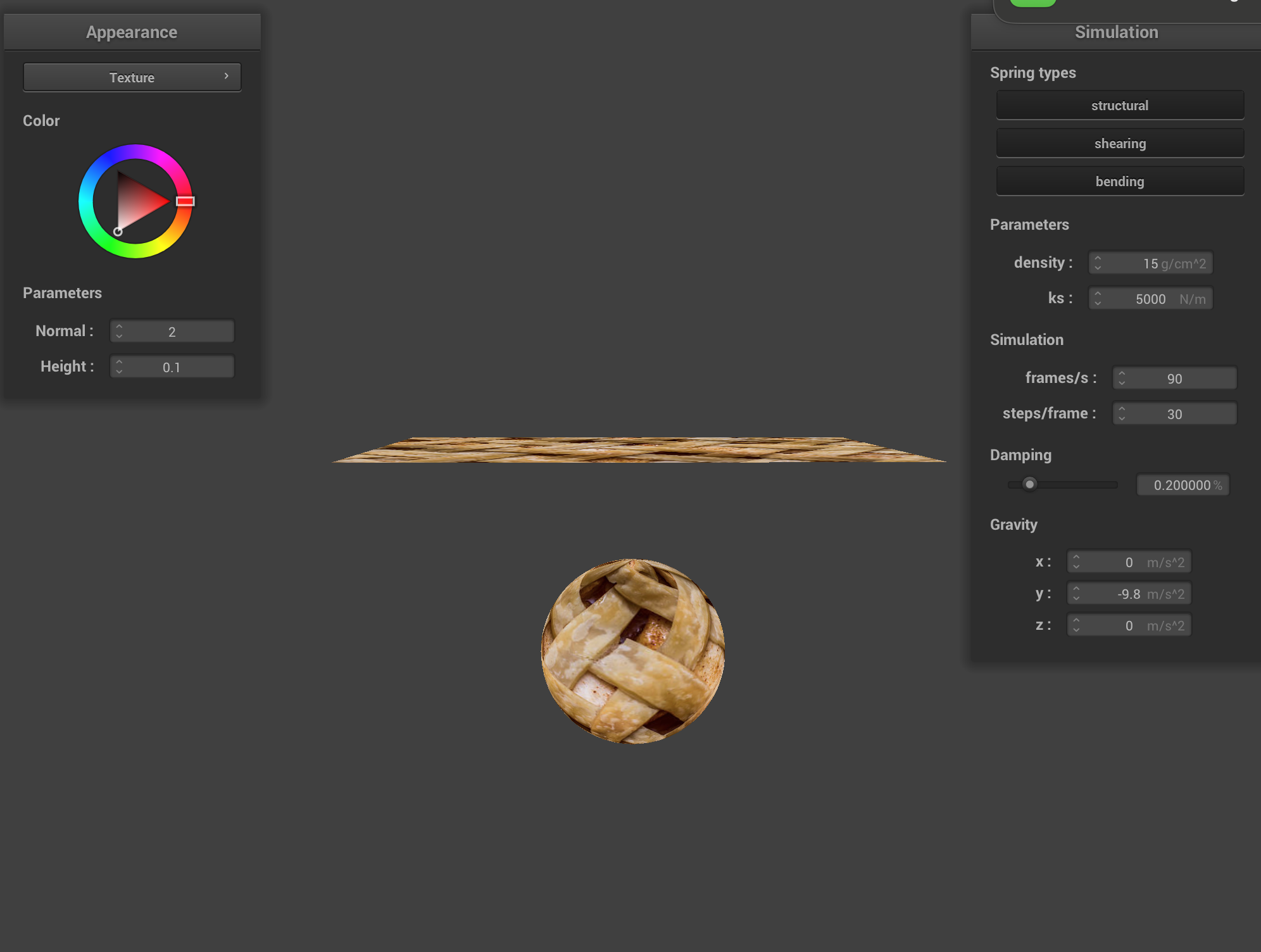This screenshot has height=952, width=1261.
Task: Click the "Damping" section label
Action: tap(1020, 455)
